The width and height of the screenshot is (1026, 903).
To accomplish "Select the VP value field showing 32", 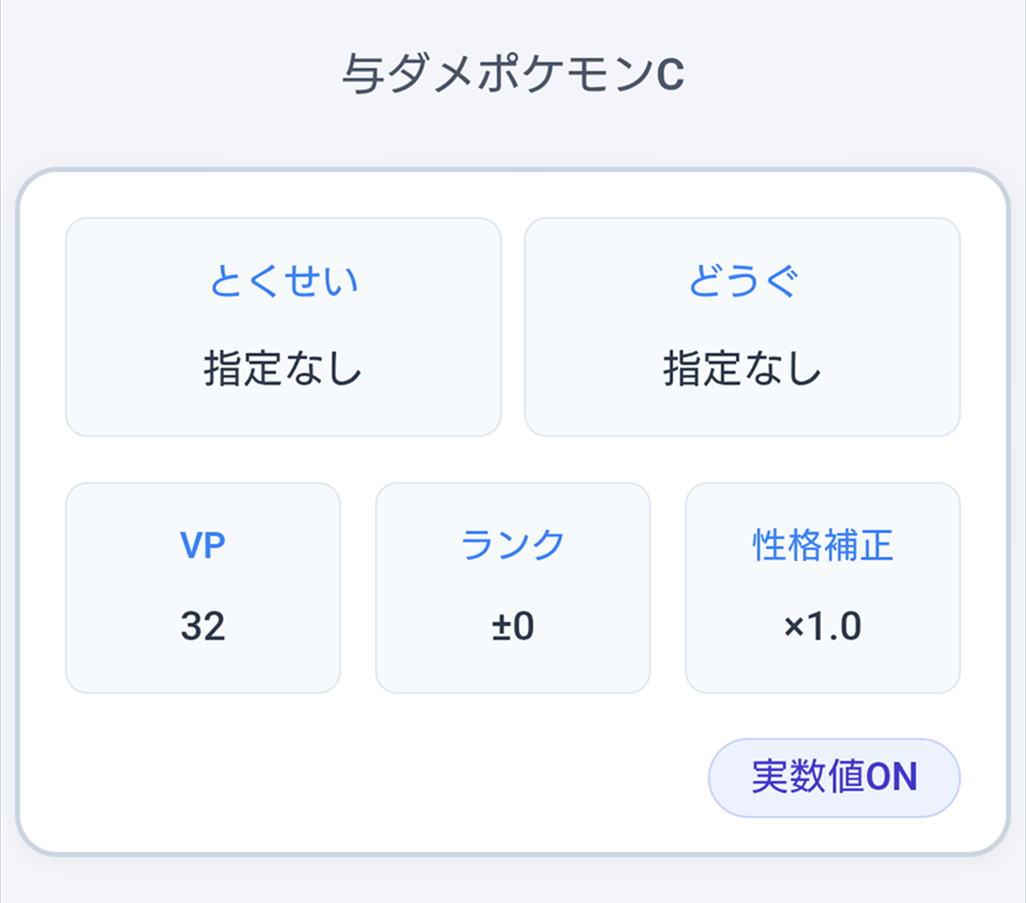I will [202, 628].
